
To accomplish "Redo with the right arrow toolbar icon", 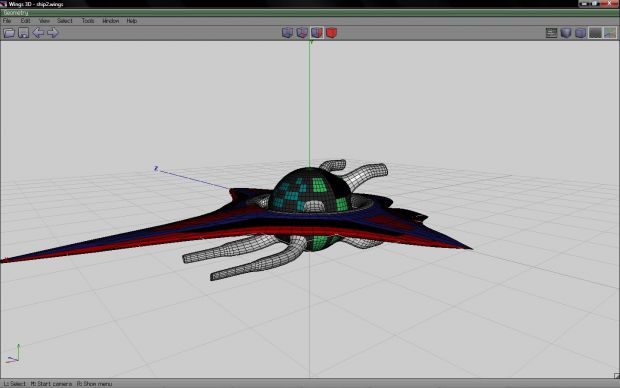I will pos(53,33).
